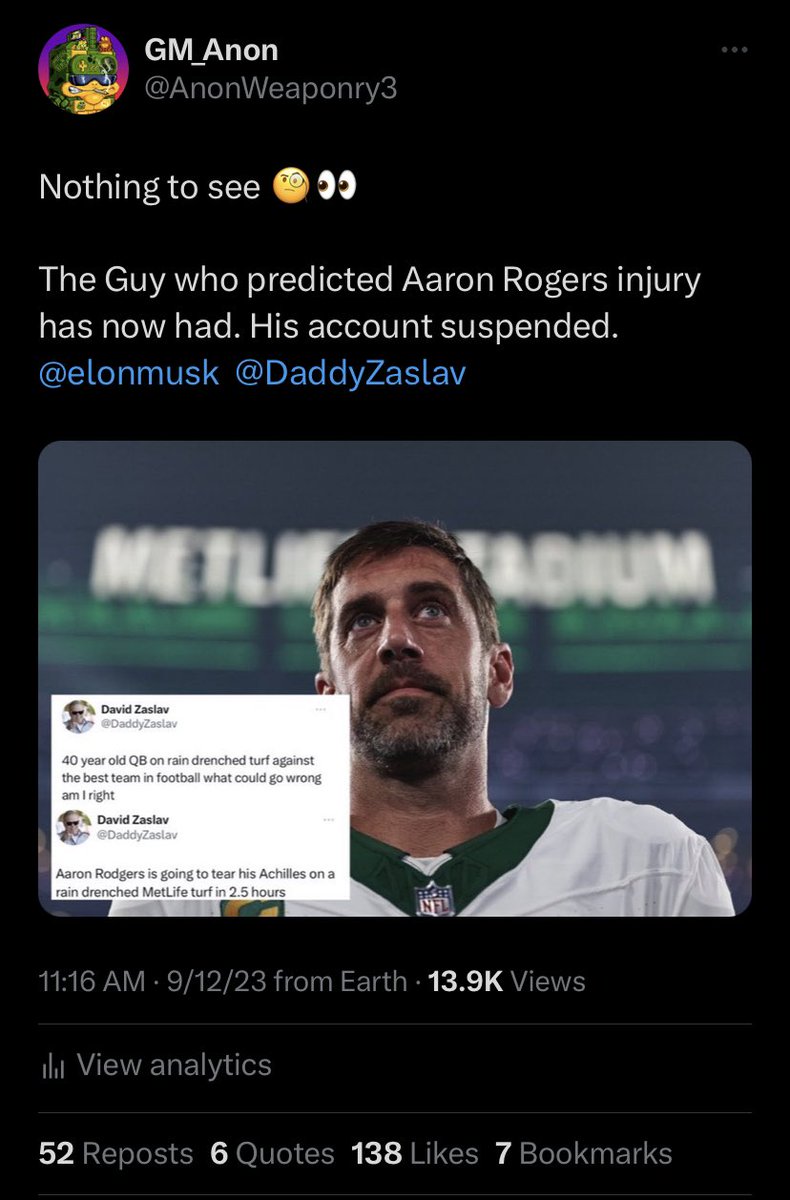Show the 52 Reposts list
Image resolution: width=790 pixels, height=1200 pixels.
tap(116, 1153)
